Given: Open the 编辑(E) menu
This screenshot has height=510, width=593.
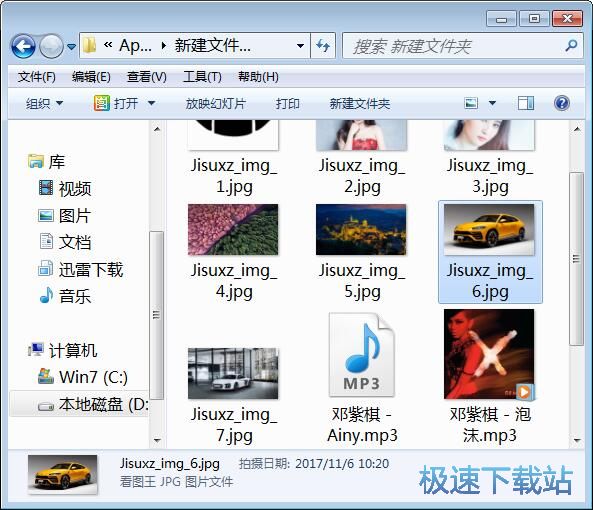Looking at the screenshot, I should point(91,77).
